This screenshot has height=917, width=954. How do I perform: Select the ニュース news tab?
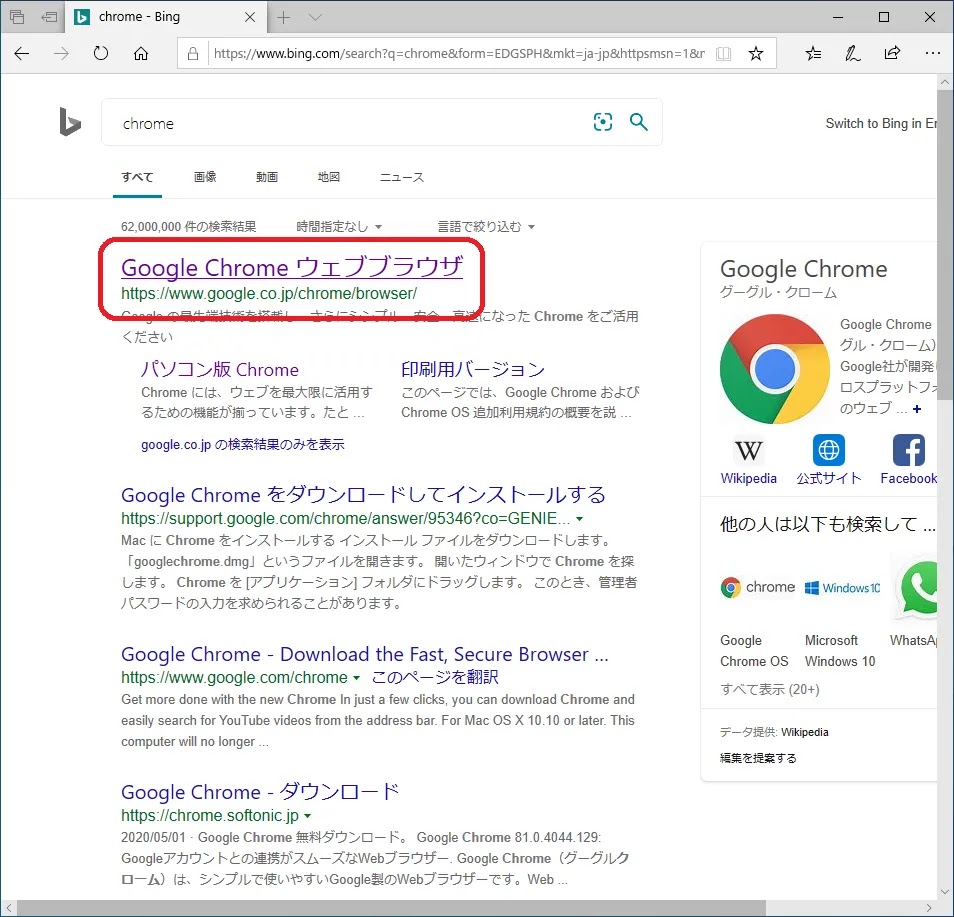[x=402, y=177]
